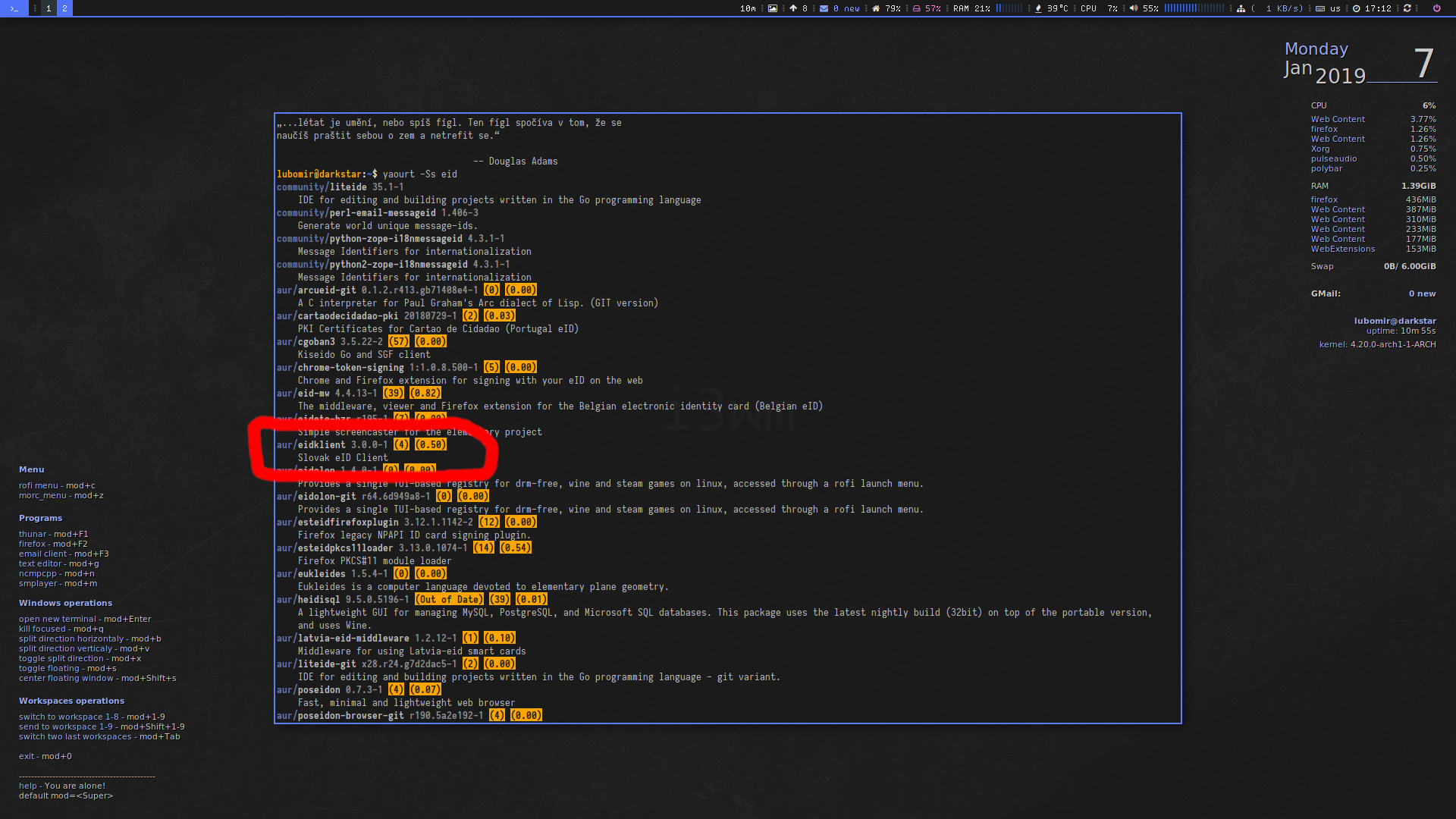Click the perl-email-messageid package line
Viewport: 1456px width, 819px height.
coord(377,213)
